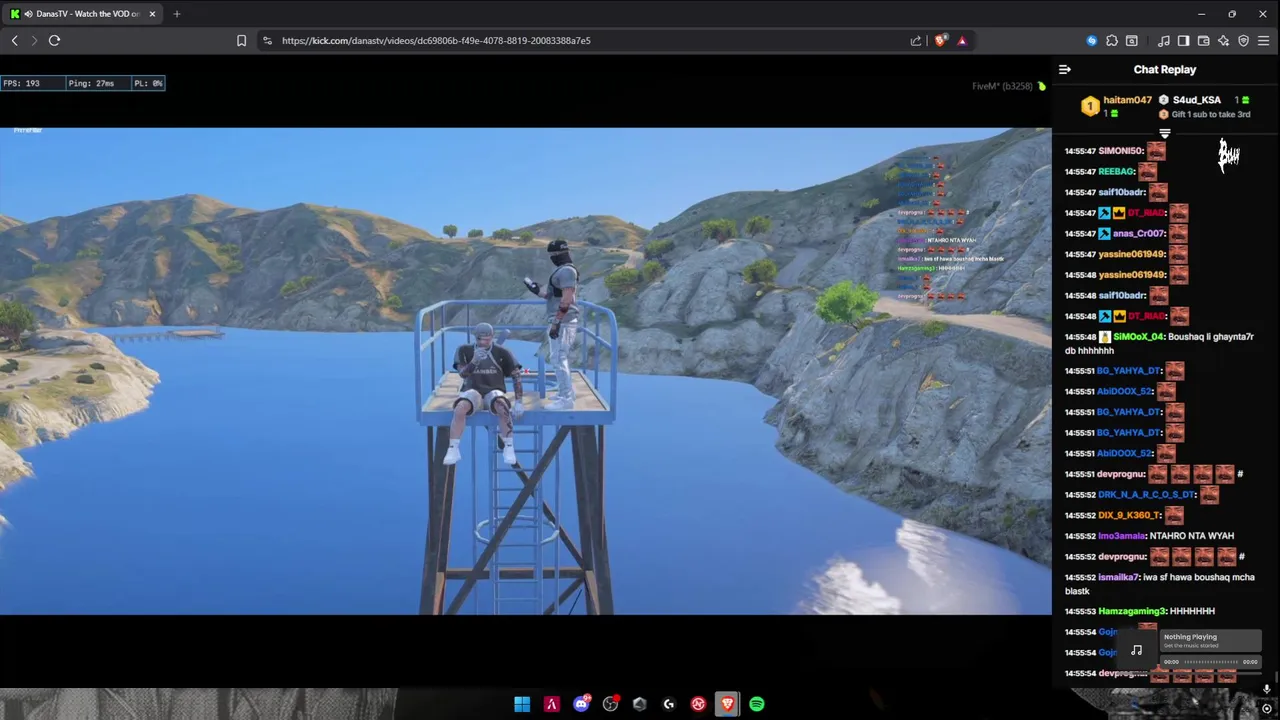Go back using browser back arrow
Viewport: 1280px width, 720px height.
[x=14, y=40]
